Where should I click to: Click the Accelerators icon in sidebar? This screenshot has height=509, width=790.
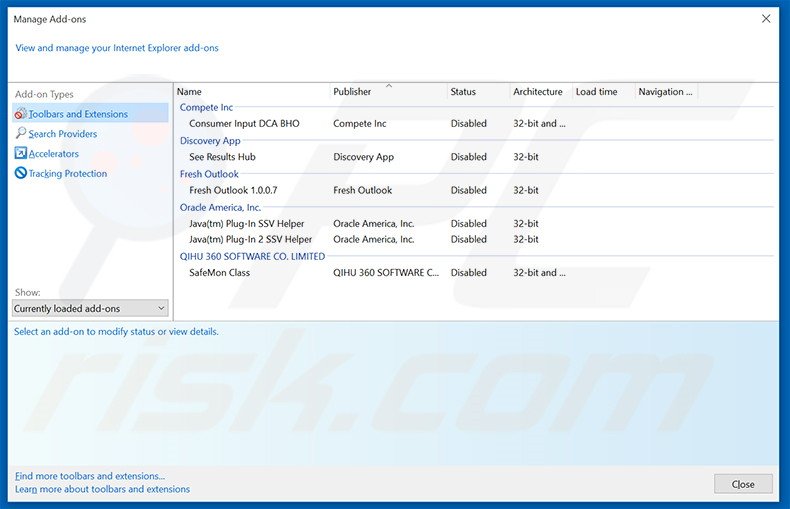tap(21, 154)
